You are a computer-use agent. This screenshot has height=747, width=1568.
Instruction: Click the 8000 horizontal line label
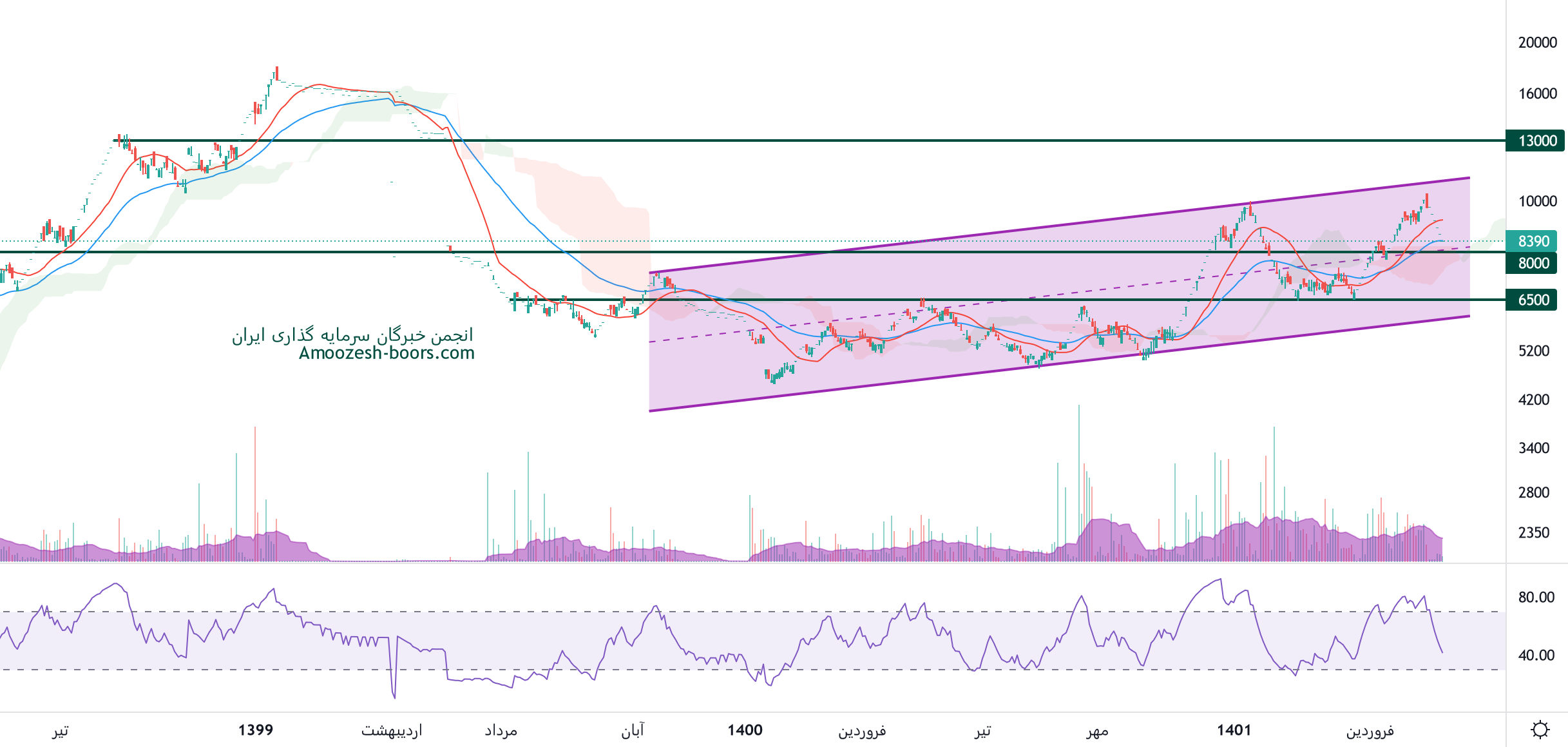tap(1533, 263)
